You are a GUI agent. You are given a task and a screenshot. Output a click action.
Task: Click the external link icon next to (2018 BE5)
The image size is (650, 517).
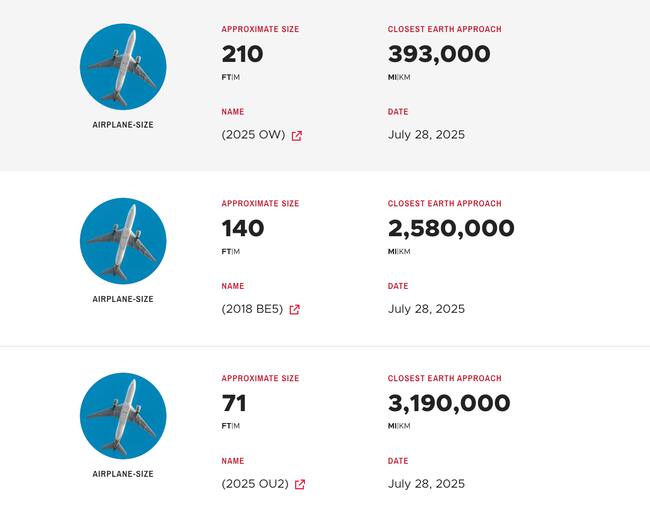point(295,310)
